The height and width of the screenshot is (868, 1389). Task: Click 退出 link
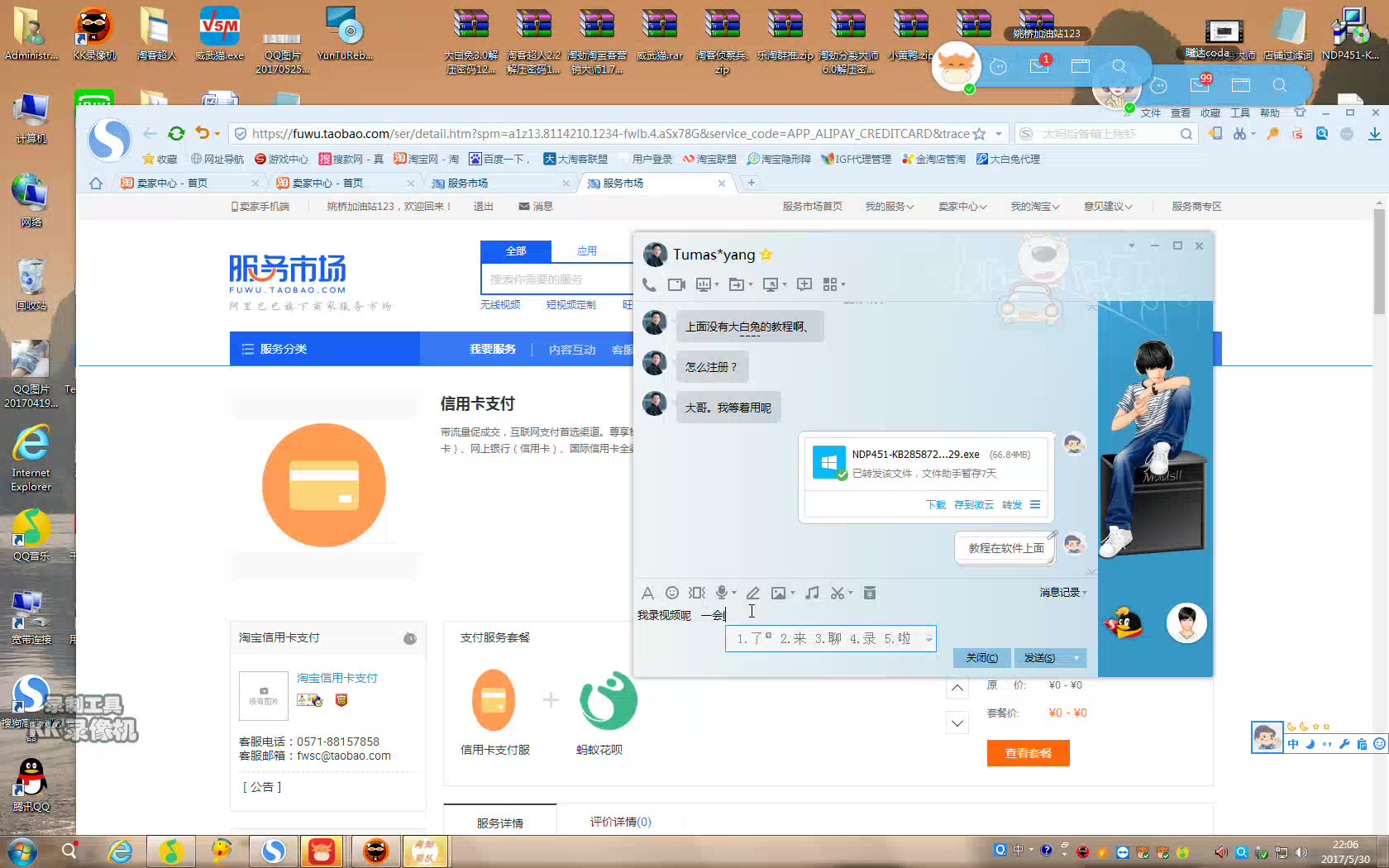(484, 207)
